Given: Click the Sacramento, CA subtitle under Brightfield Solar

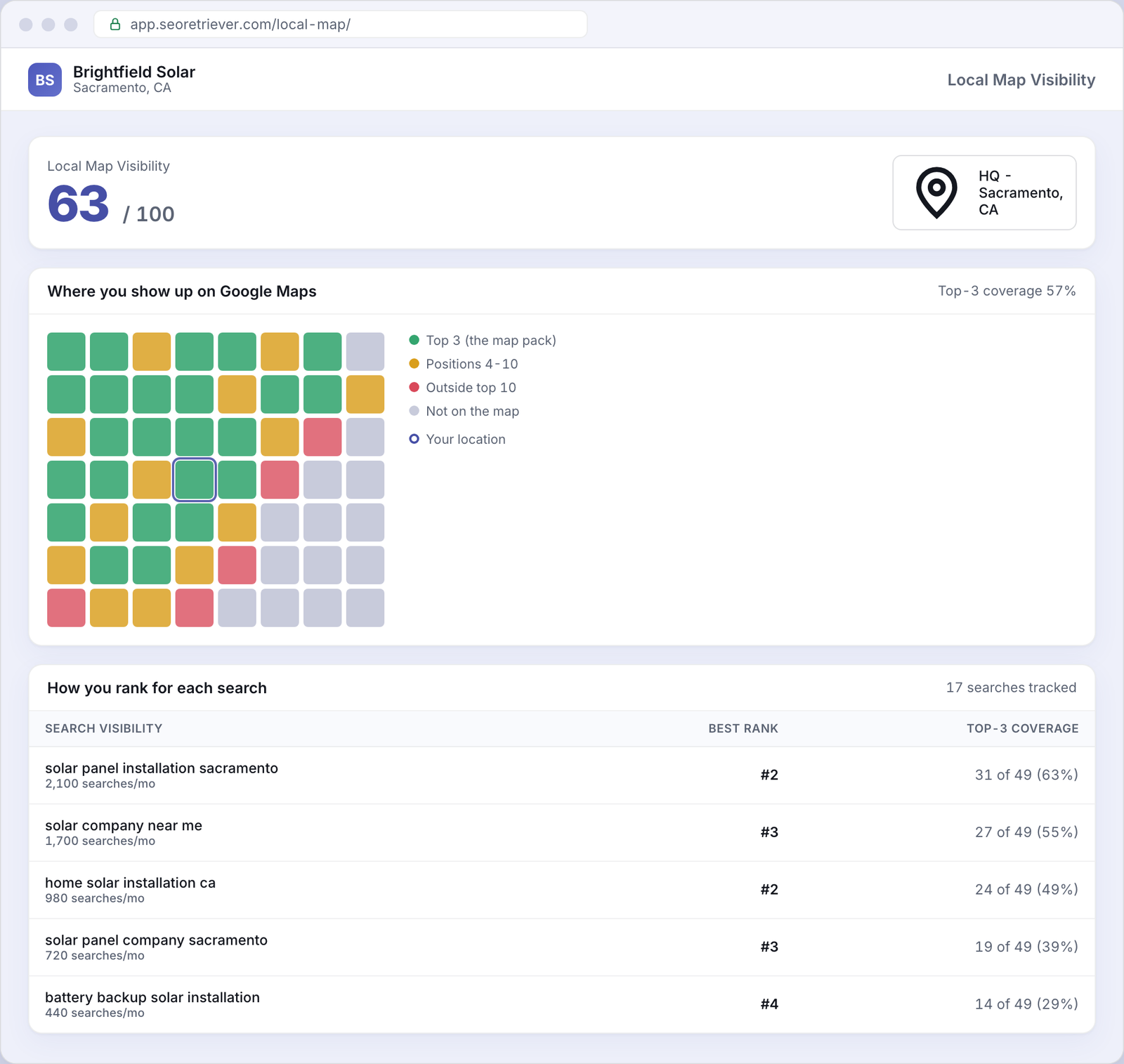Looking at the screenshot, I should click(x=122, y=88).
